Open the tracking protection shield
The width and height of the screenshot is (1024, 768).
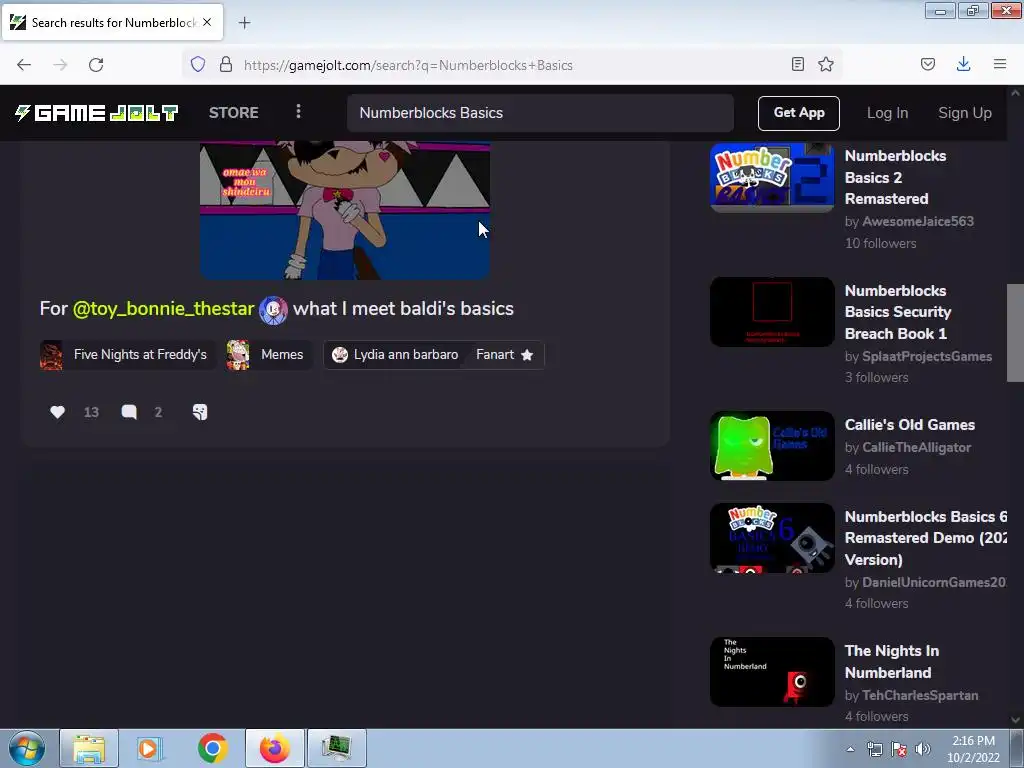point(198,64)
